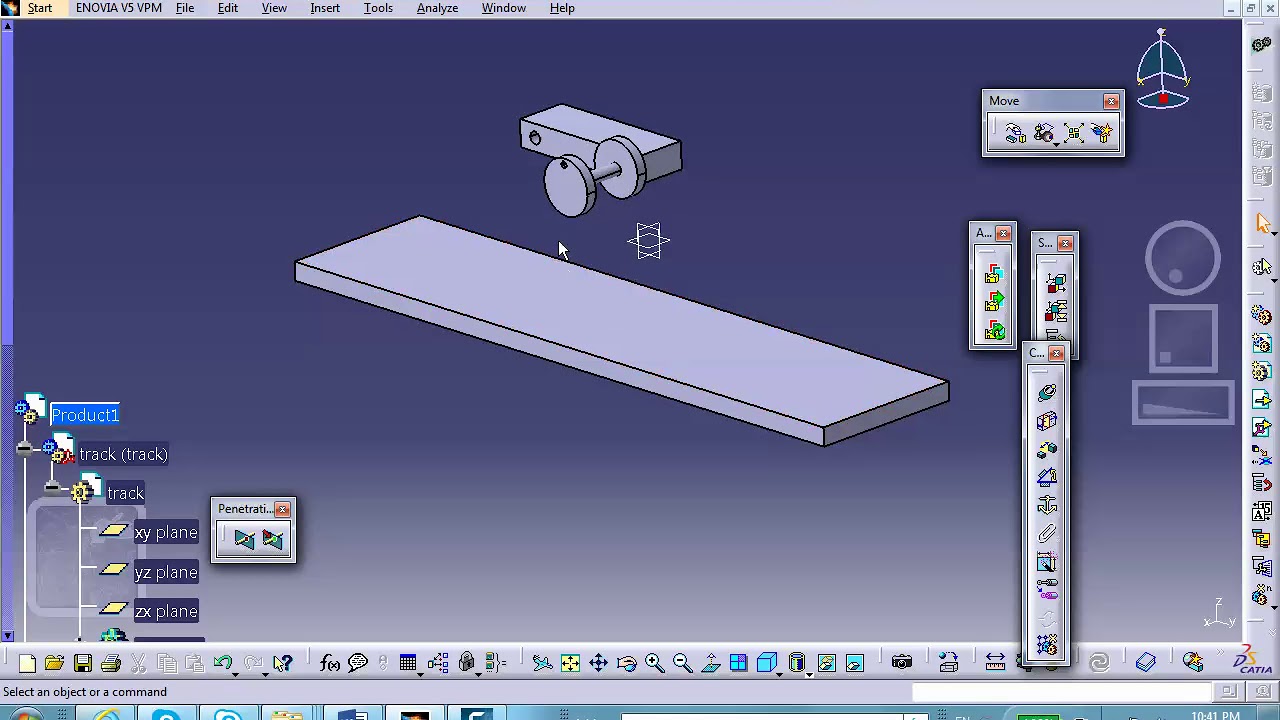The height and width of the screenshot is (720, 1280).
Task: Click the wheel-axle carriage part in viewport
Action: 600,158
